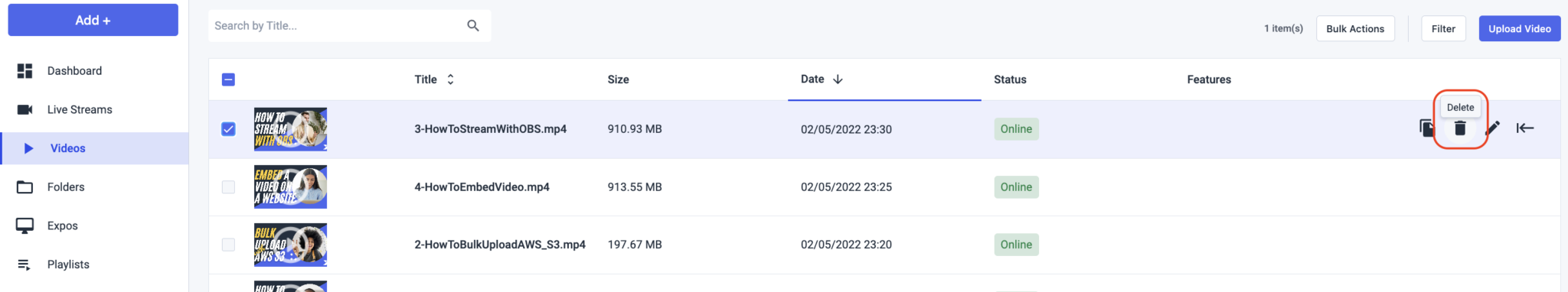Sort the list by Title column
This screenshot has height=292, width=1568.
tap(426, 79)
